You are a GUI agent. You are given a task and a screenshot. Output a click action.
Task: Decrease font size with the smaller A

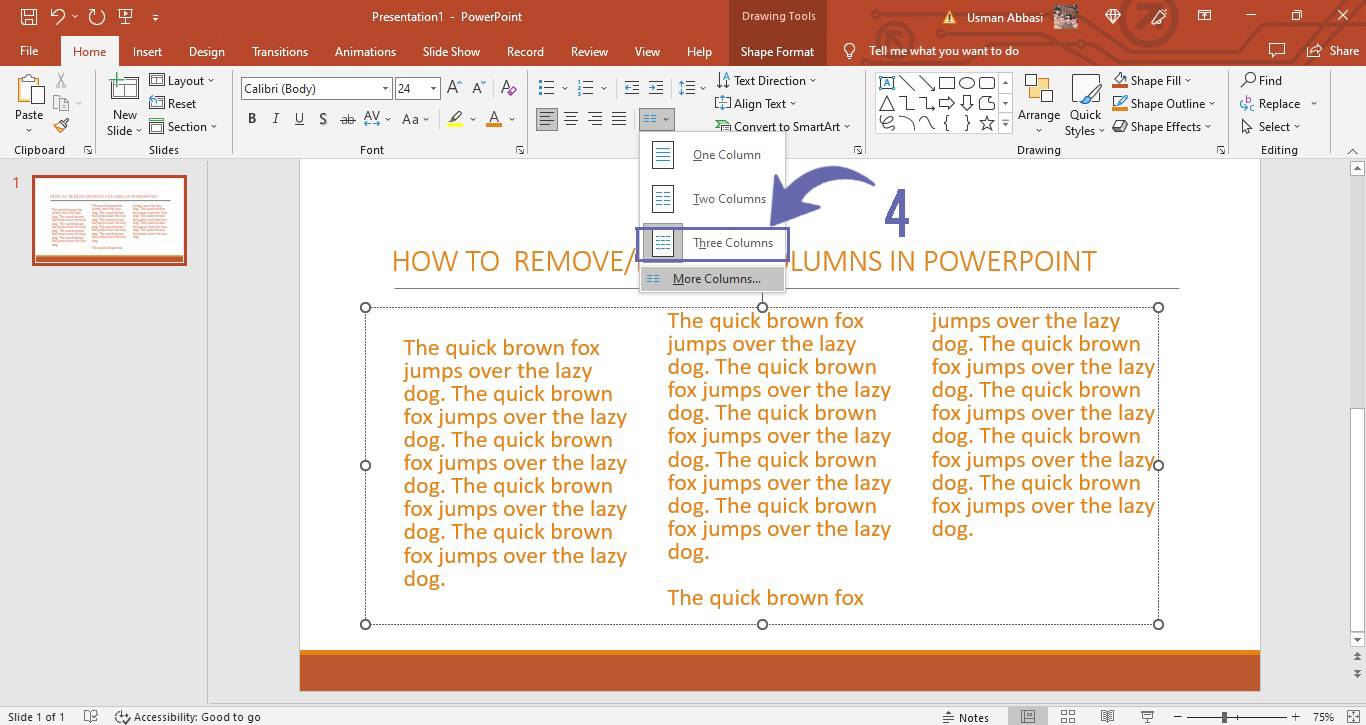coord(477,88)
